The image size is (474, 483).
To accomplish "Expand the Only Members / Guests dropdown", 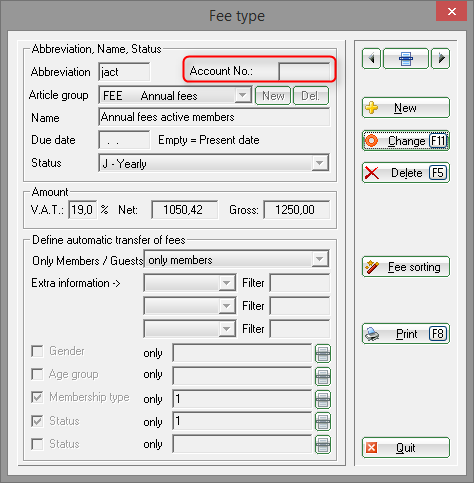I will (x=320, y=259).
